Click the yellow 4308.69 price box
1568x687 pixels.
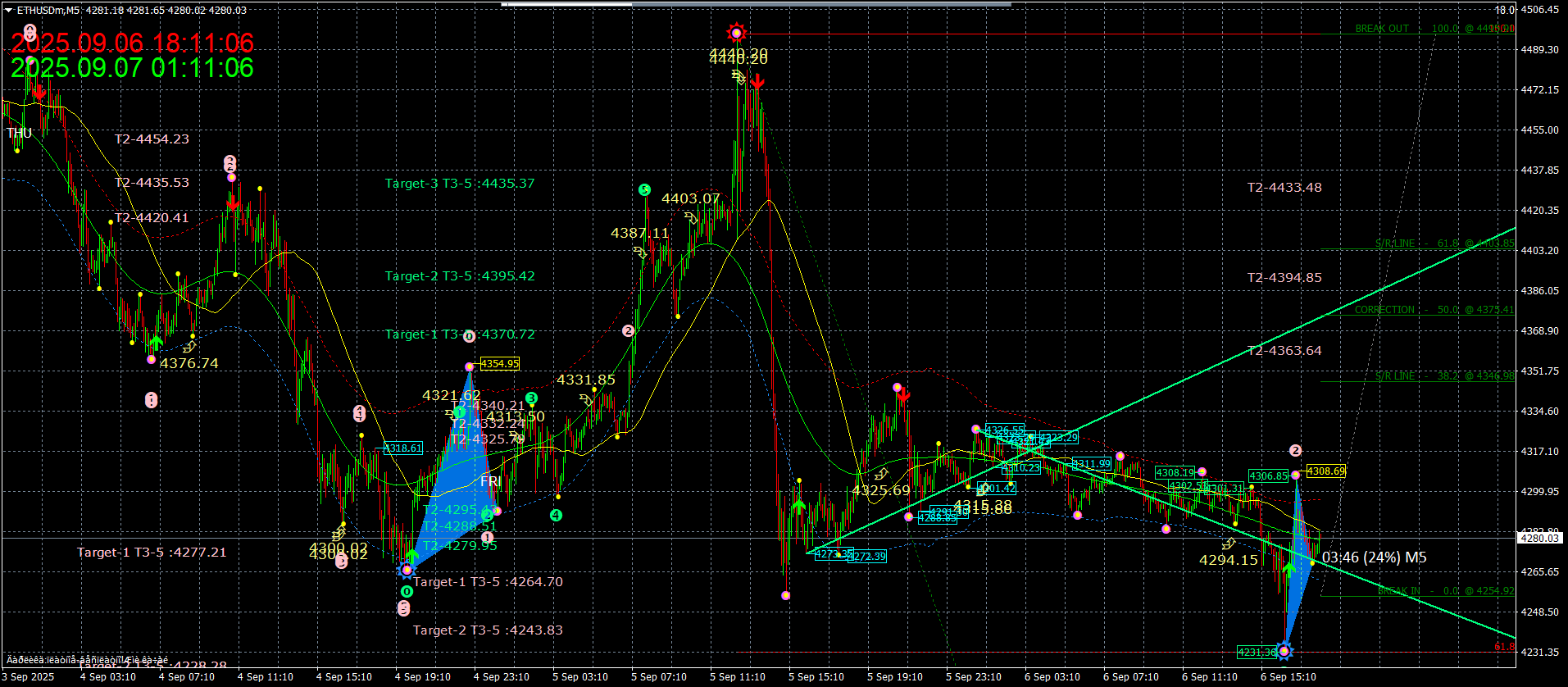tap(1325, 471)
